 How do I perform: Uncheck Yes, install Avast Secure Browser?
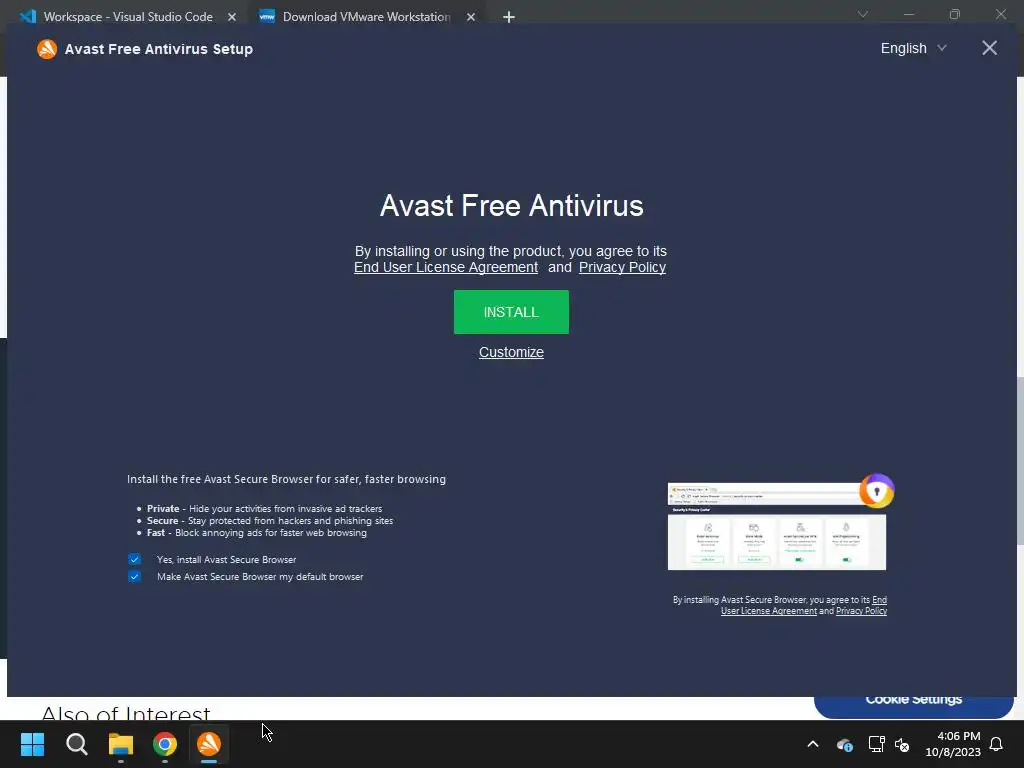[134, 559]
